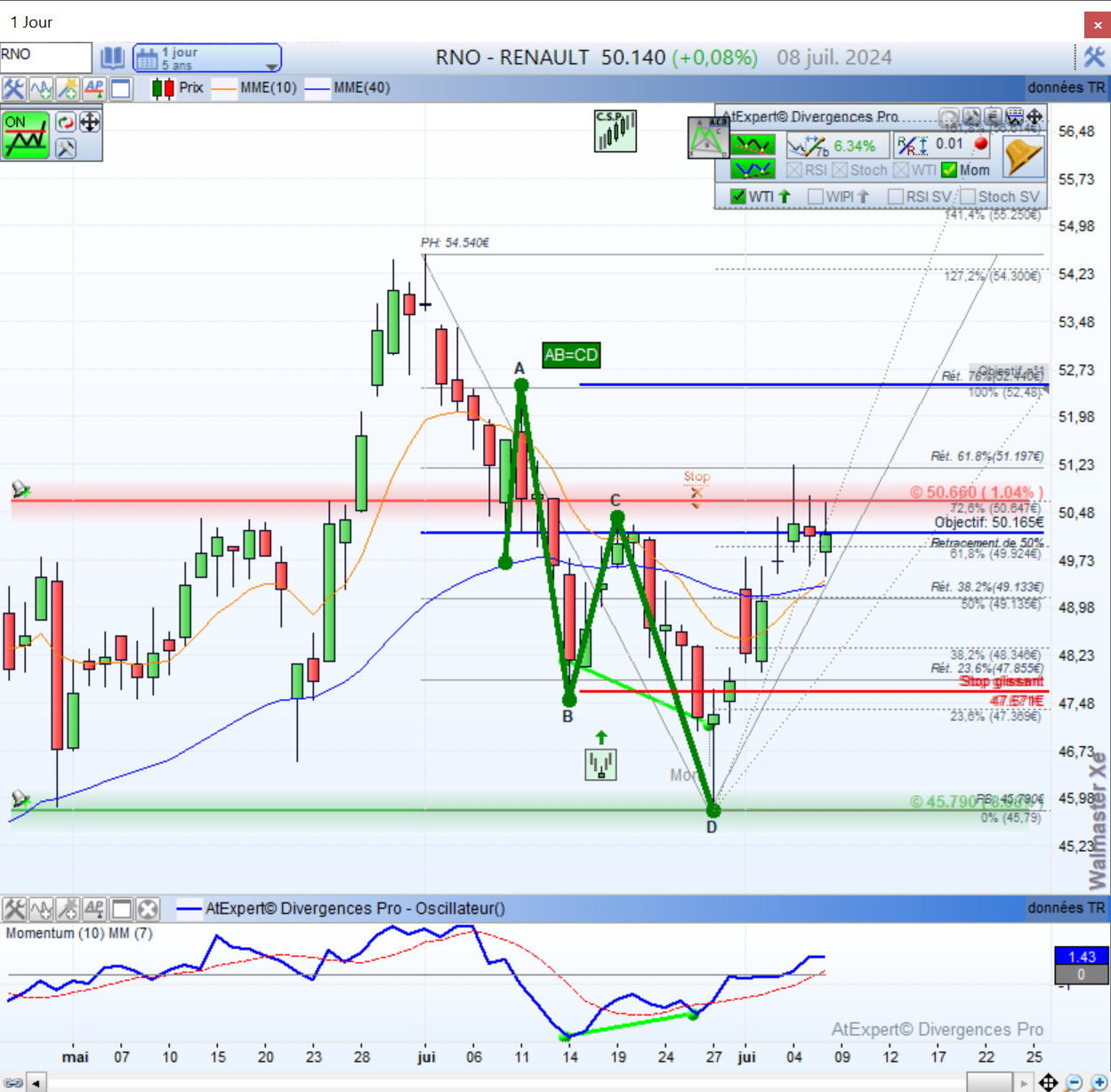Click the Stop marker on the chart
The height and width of the screenshot is (1092, 1111).
coord(696,489)
